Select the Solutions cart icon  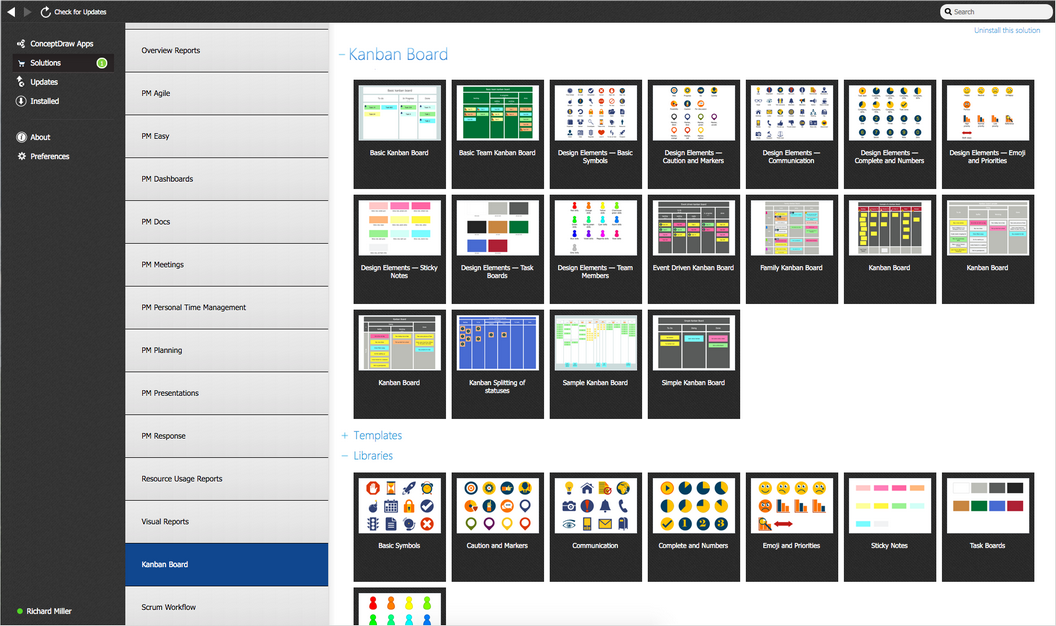[22, 63]
